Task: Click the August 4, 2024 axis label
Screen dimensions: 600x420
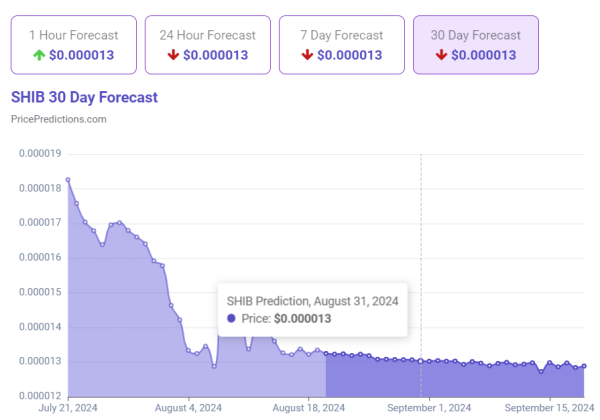Action: (x=190, y=408)
